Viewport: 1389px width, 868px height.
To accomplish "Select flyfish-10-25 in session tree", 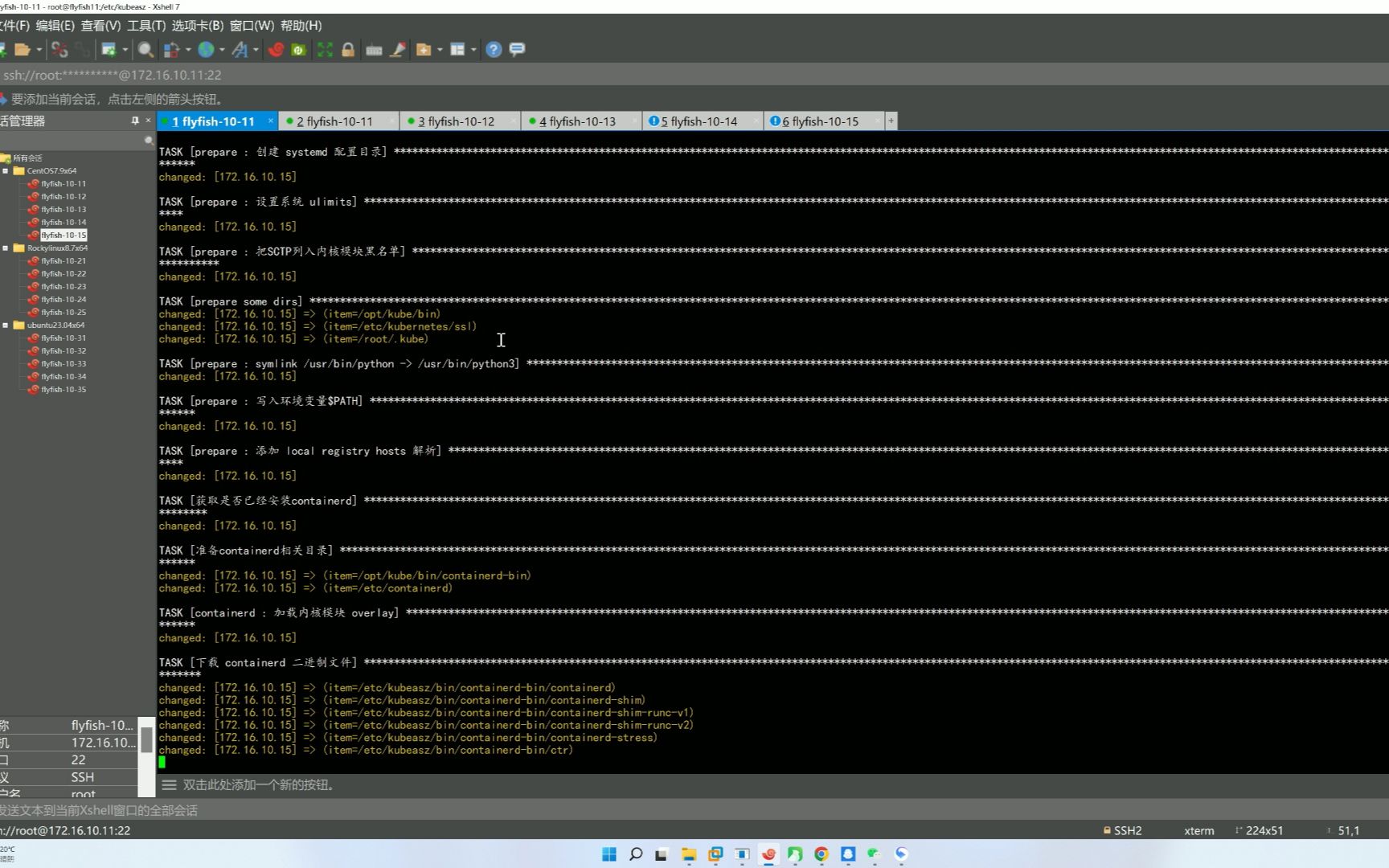I will coord(64,312).
